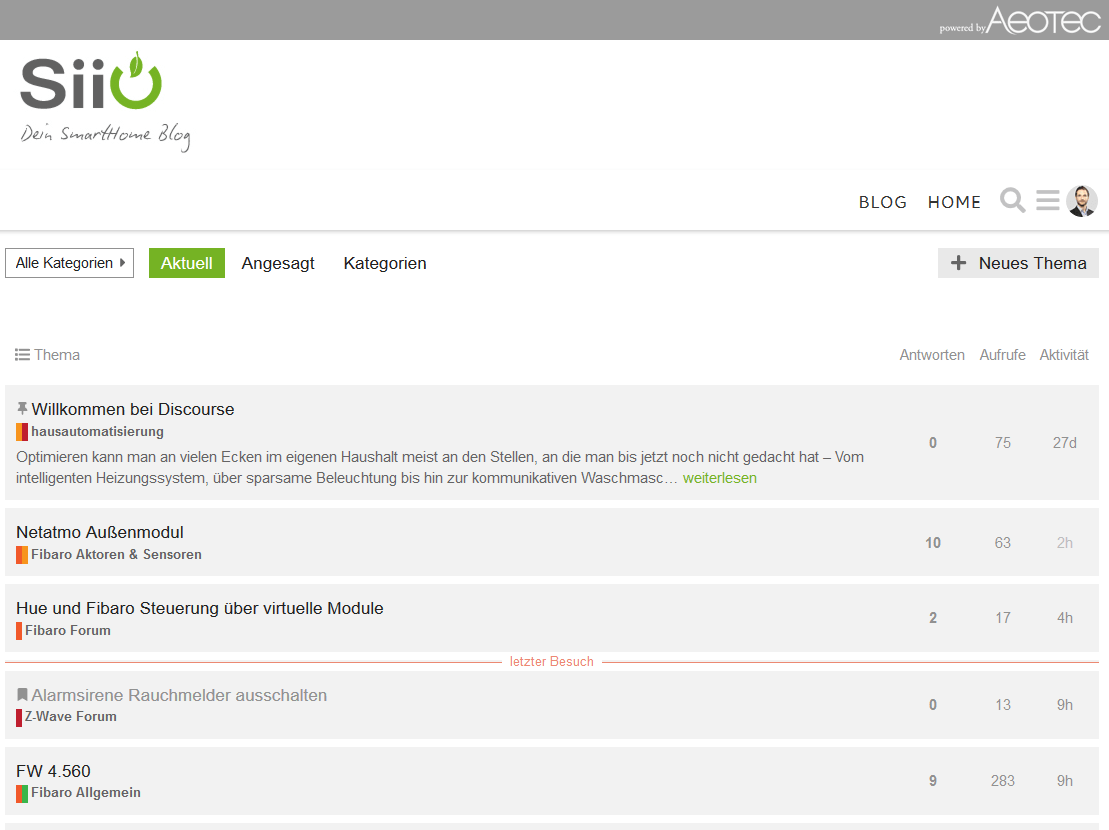Click the Fibaro Forum category color badge
This screenshot has height=830, width=1109.
(19, 631)
